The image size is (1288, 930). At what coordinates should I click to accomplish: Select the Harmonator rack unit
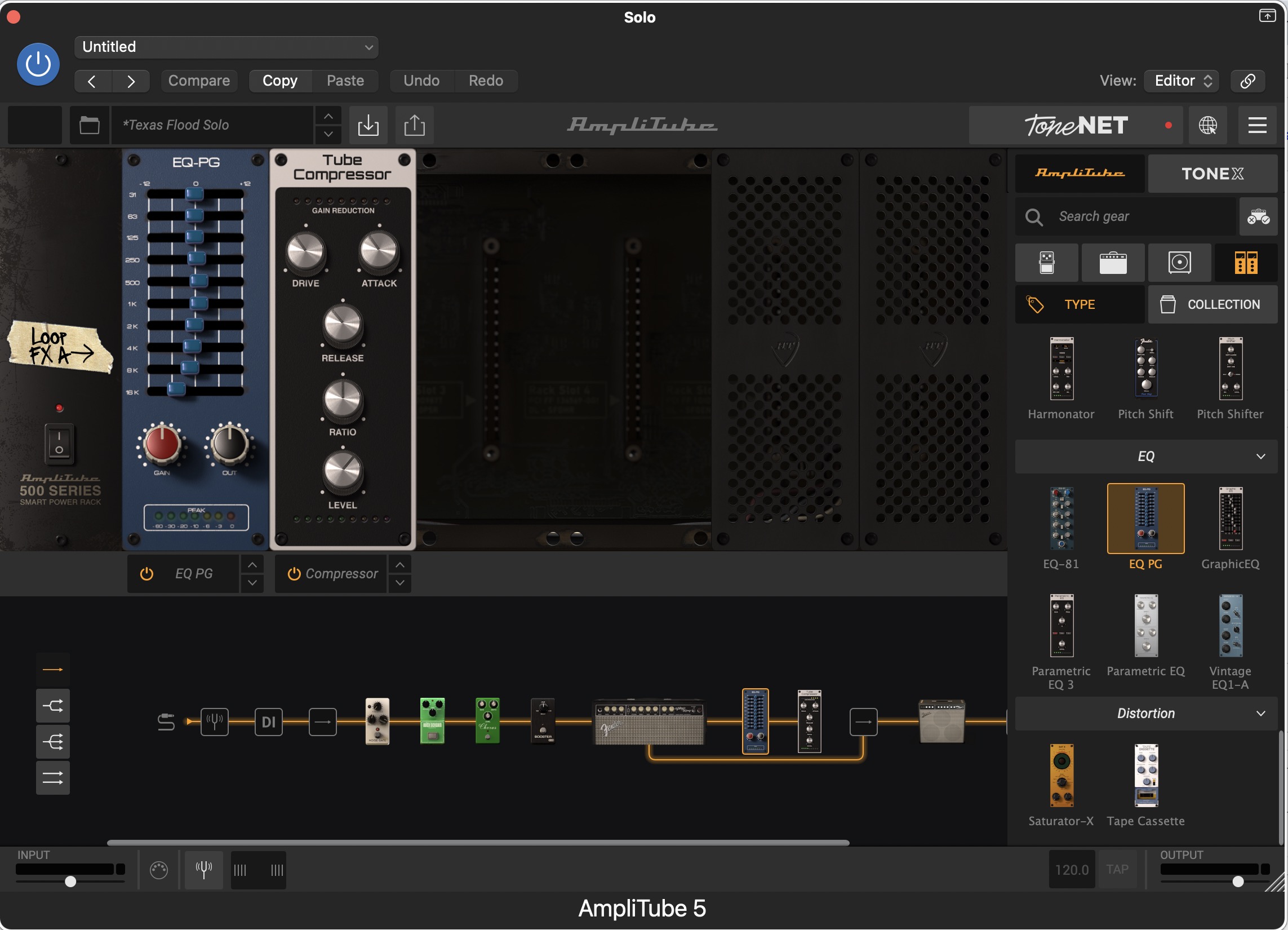tap(1061, 378)
